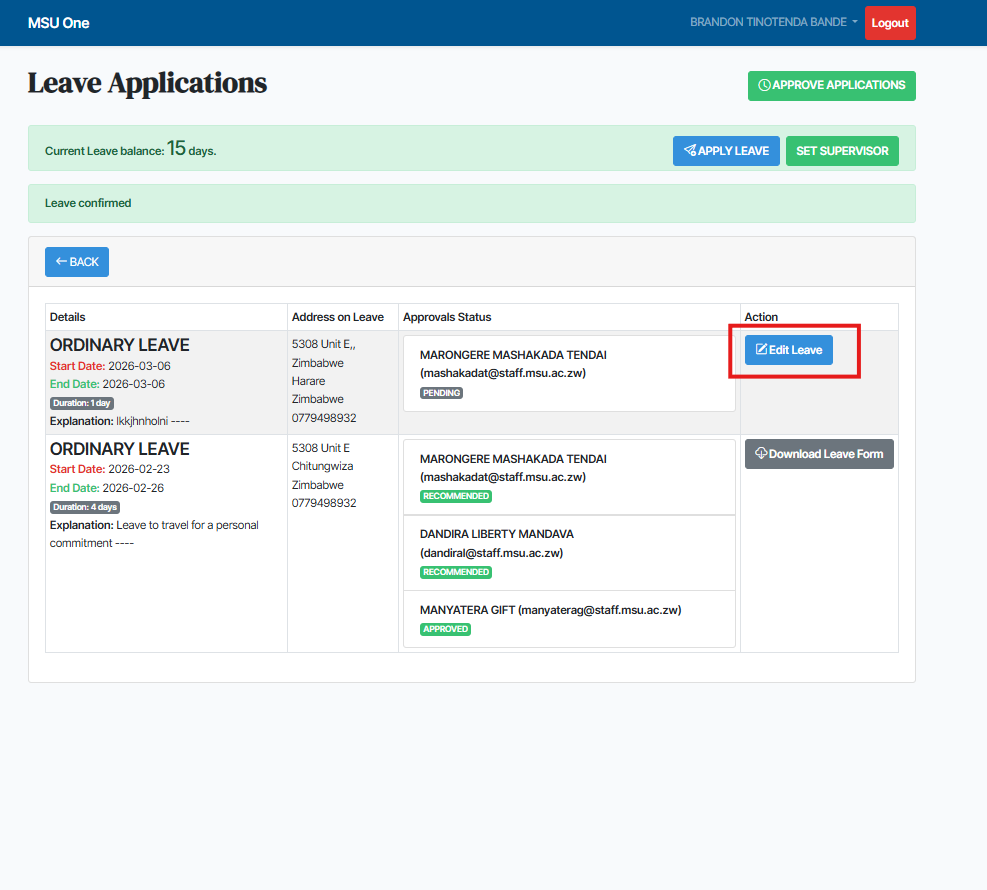Click the clock icon on Approve Applications

point(765,86)
